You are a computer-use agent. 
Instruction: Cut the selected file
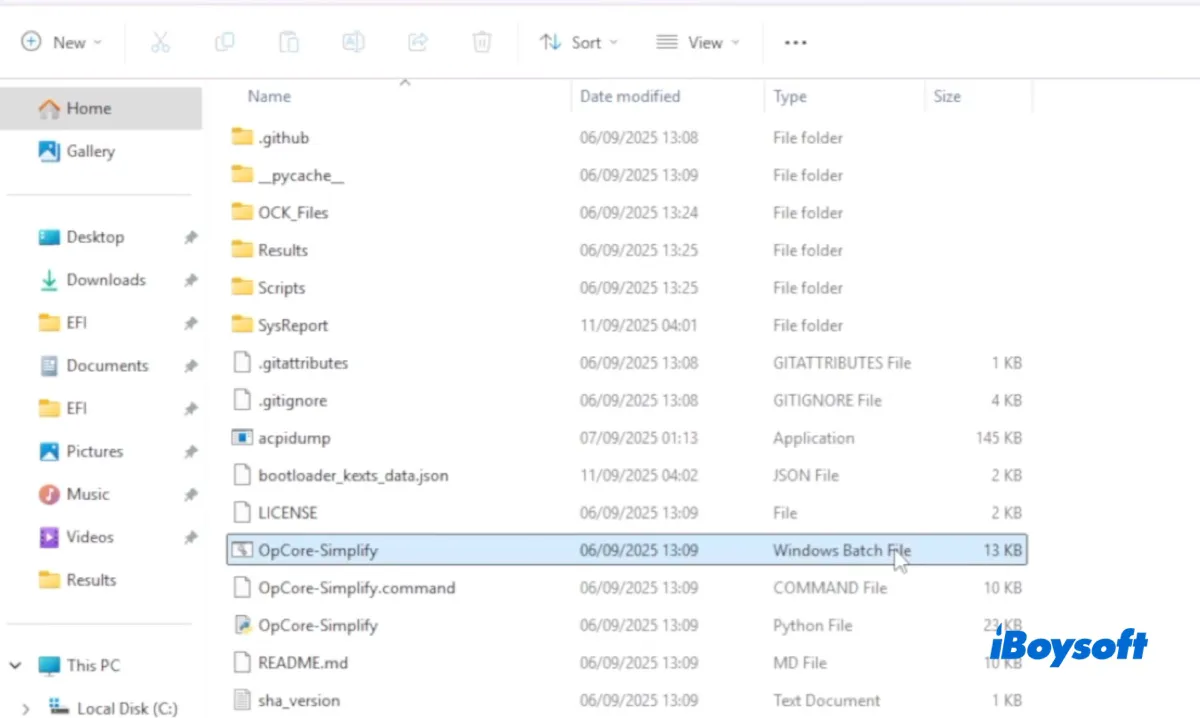tap(160, 42)
